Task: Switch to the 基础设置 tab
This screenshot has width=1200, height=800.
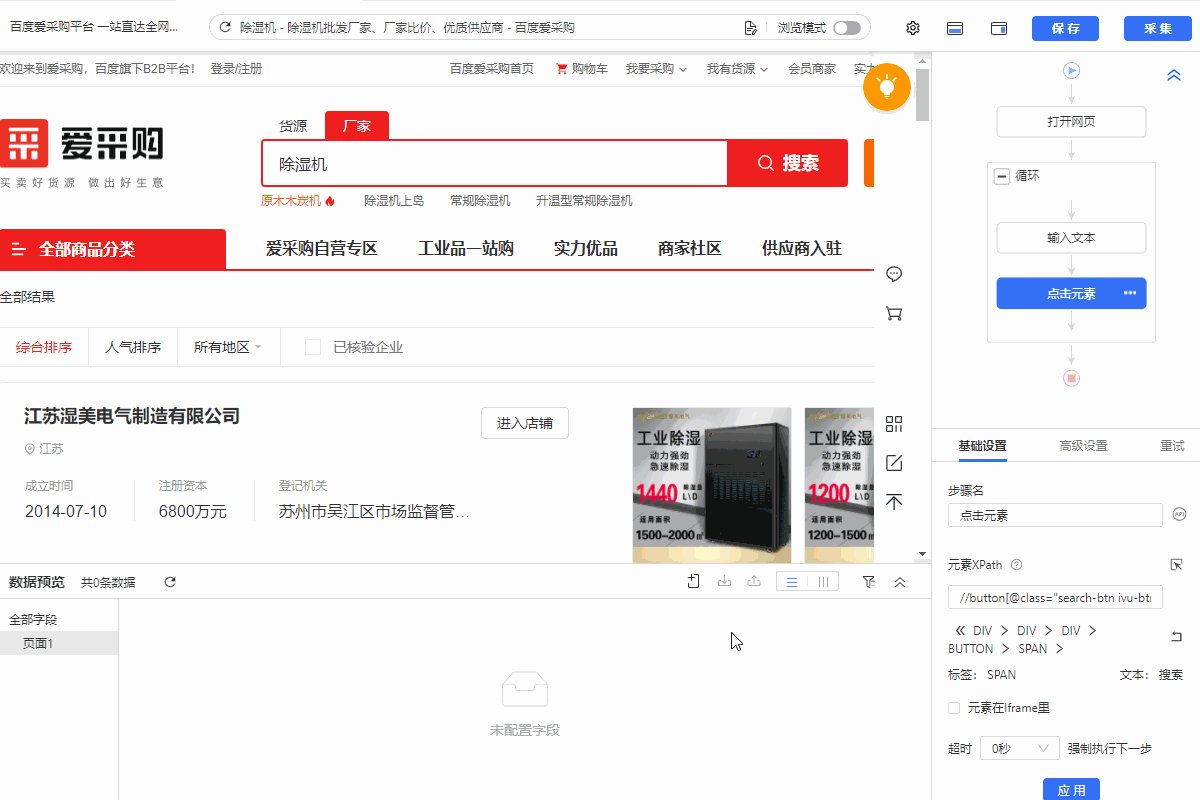Action: click(983, 446)
